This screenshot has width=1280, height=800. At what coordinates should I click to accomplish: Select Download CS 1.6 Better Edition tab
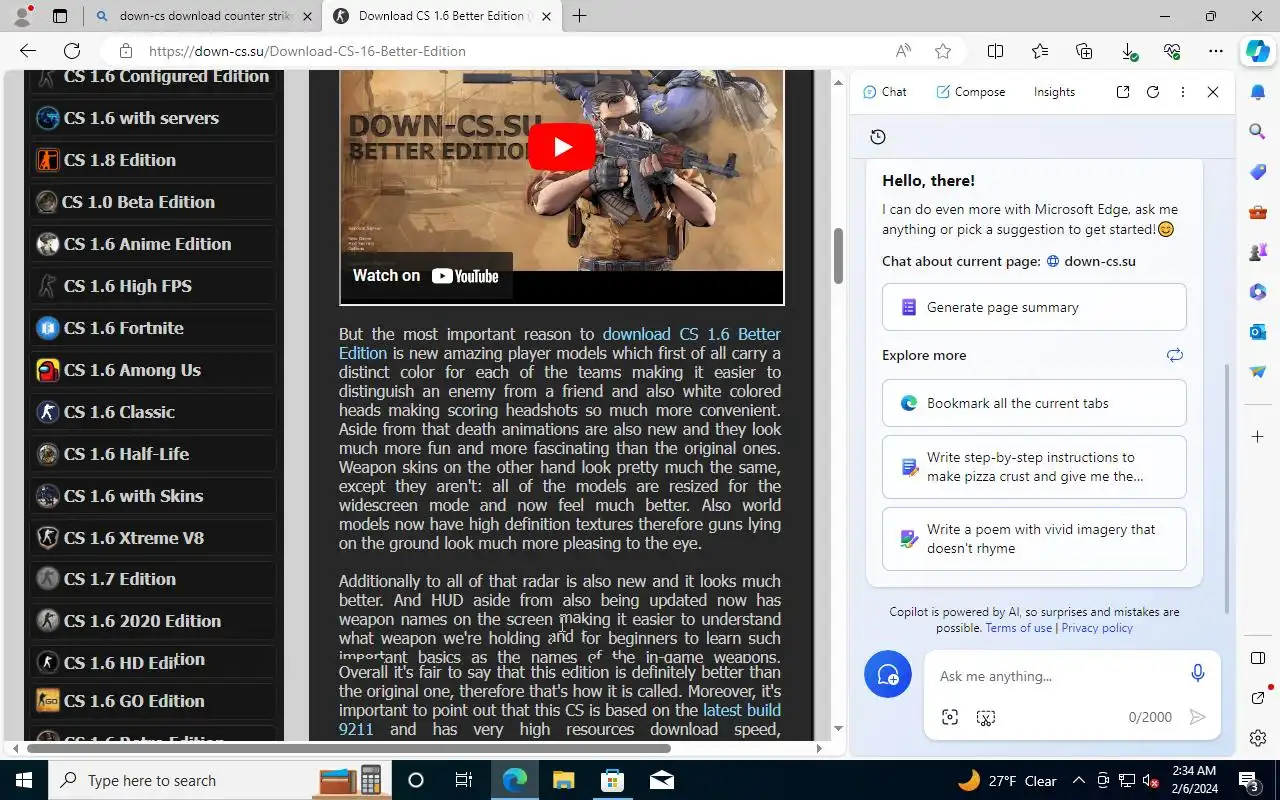tap(443, 16)
